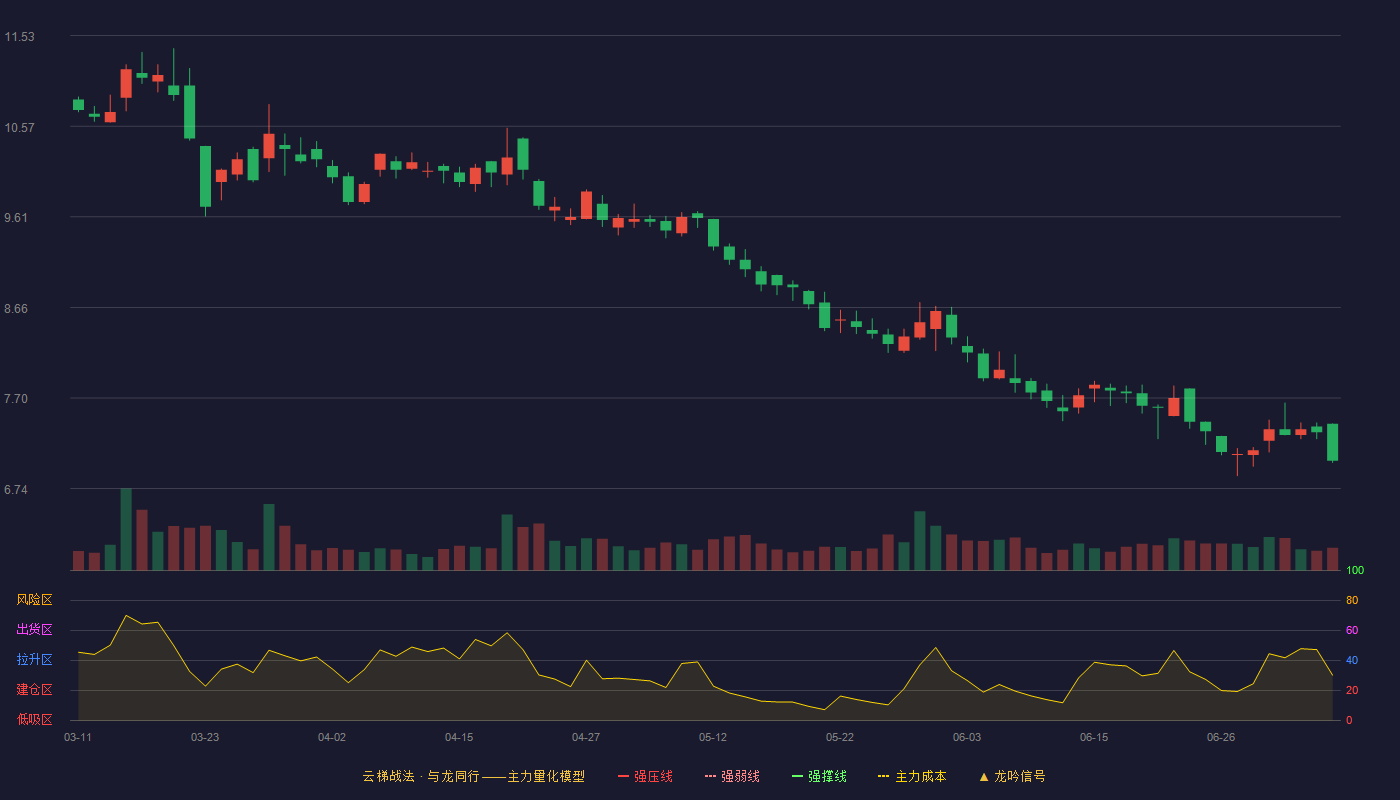Select the 出货区 zone label

pyautogui.click(x=34, y=630)
